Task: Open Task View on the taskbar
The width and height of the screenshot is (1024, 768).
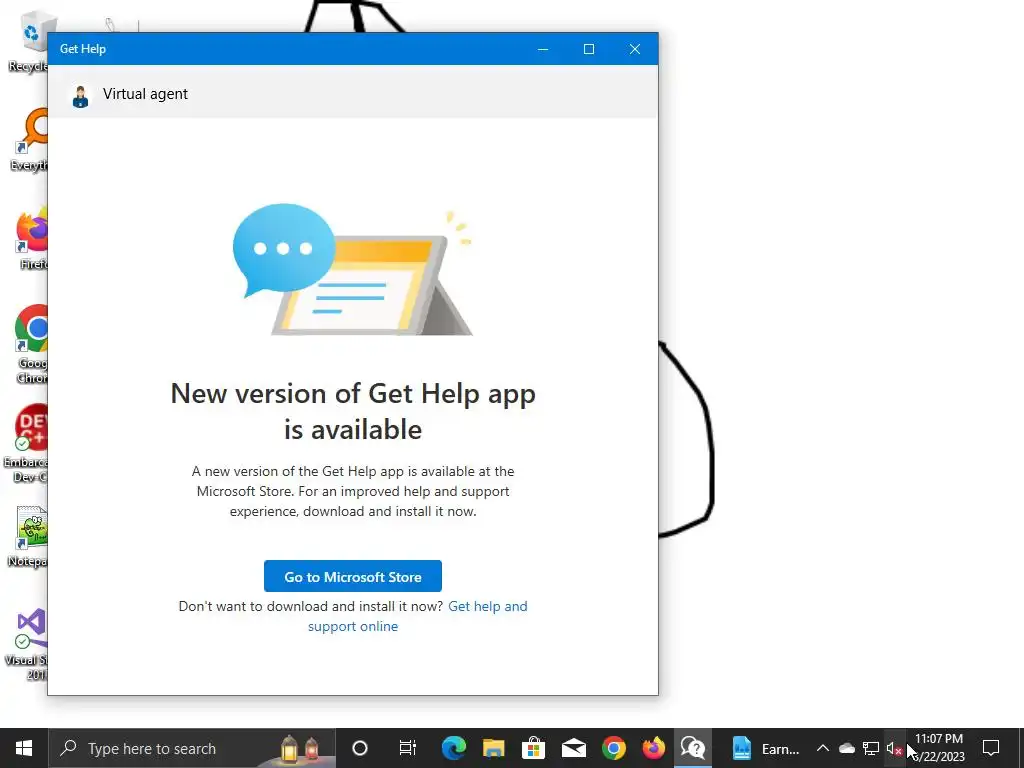Action: (408, 748)
